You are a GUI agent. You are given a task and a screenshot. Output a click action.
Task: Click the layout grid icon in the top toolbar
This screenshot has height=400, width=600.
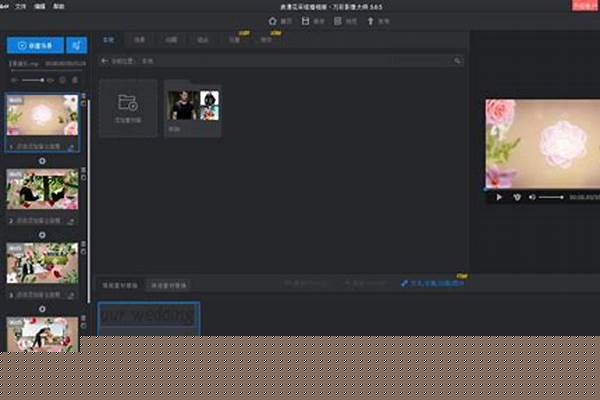point(338,21)
